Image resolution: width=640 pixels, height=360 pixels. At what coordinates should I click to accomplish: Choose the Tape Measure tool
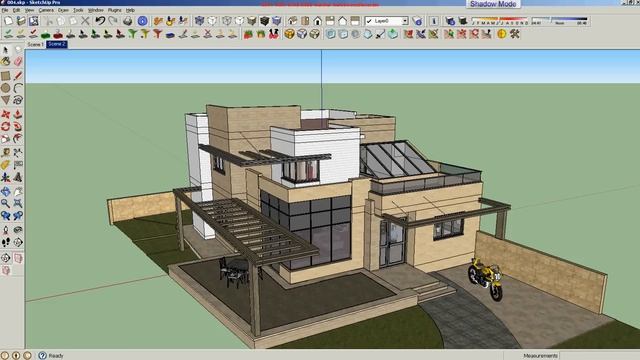[6, 152]
